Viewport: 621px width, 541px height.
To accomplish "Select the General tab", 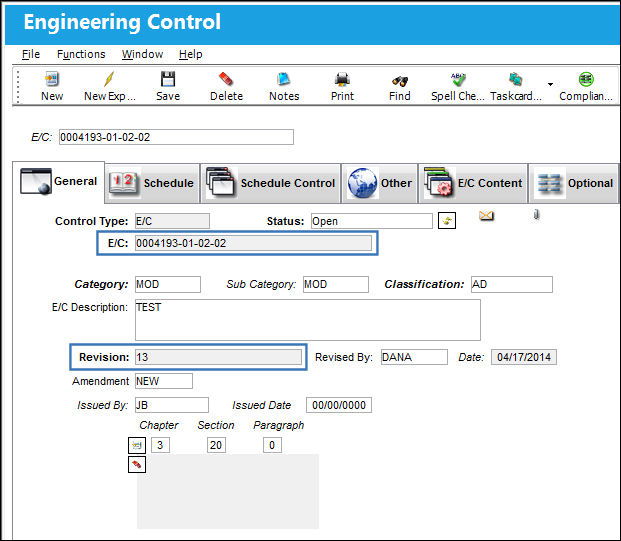I will 59,181.
